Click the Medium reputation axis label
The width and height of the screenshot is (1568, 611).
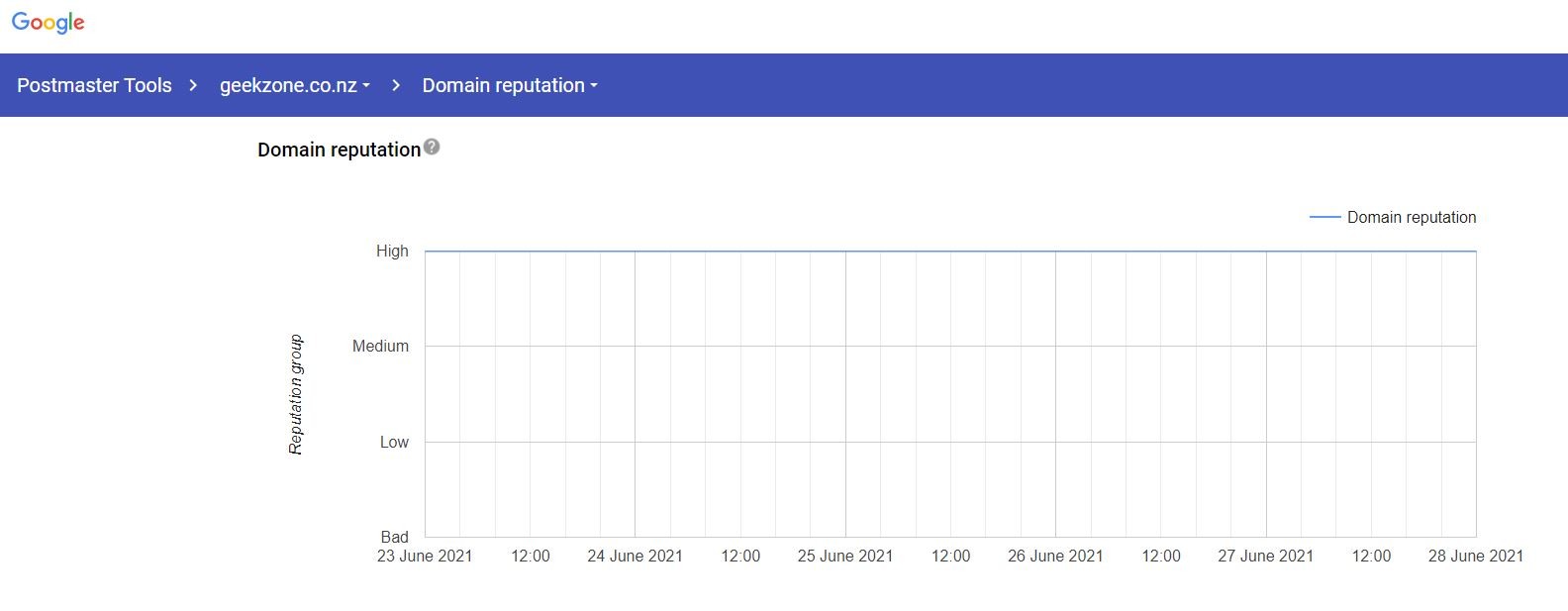tap(380, 347)
